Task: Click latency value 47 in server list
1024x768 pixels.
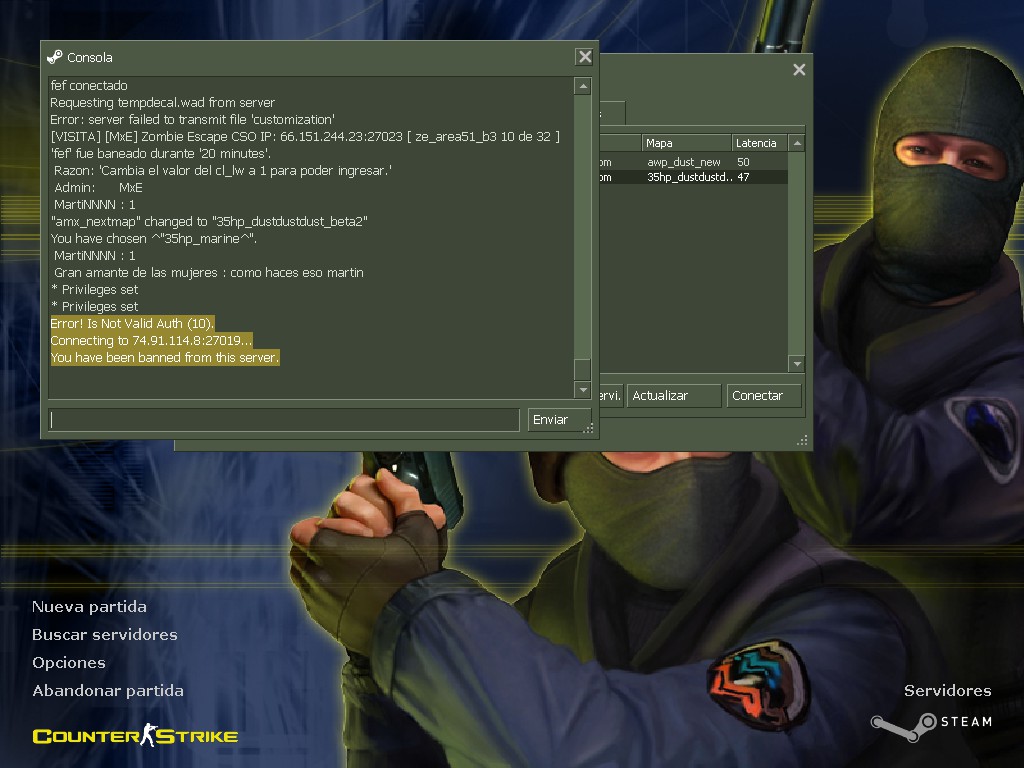Action: pos(743,177)
